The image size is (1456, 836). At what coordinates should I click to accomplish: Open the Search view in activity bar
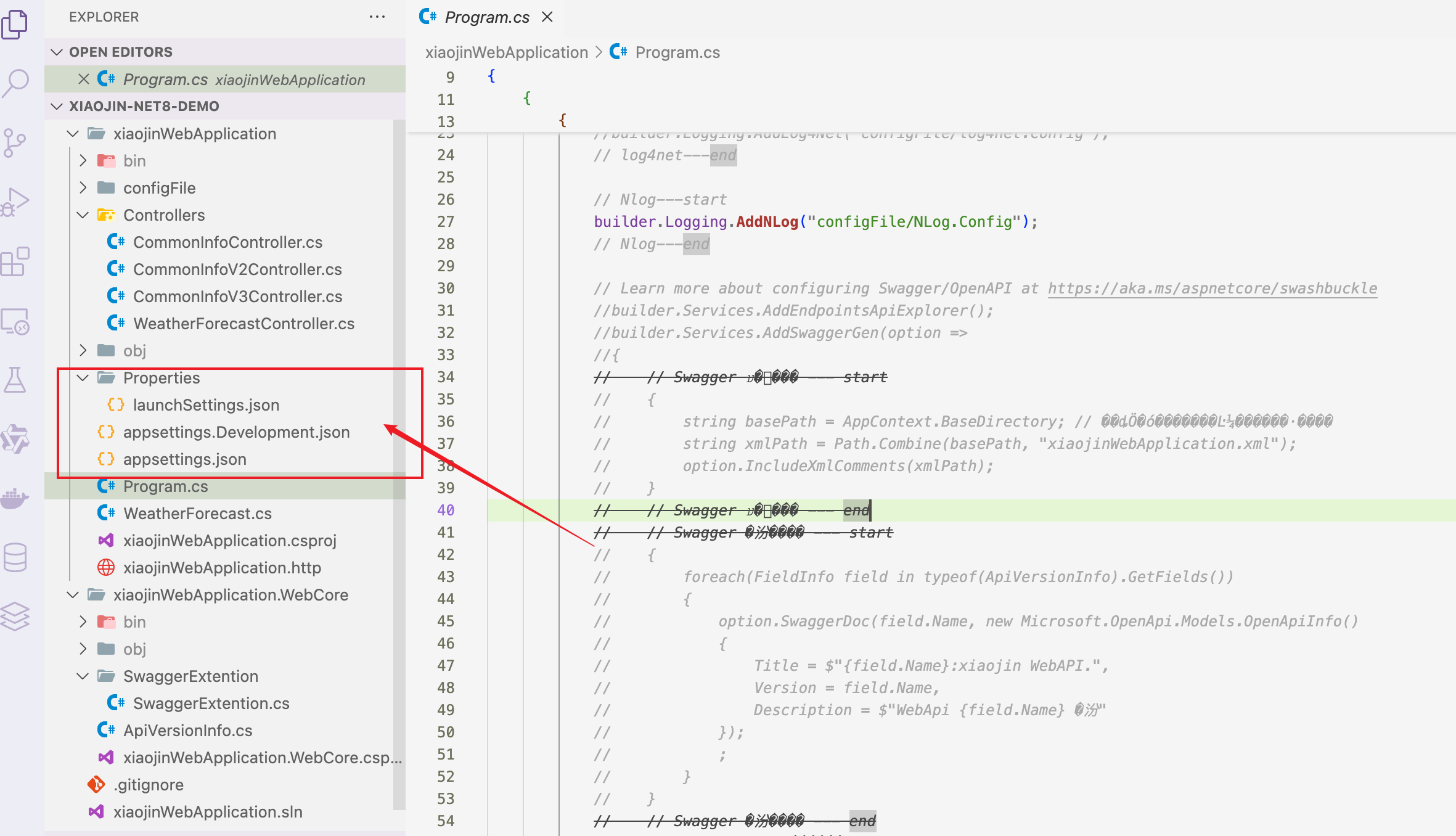[16, 82]
